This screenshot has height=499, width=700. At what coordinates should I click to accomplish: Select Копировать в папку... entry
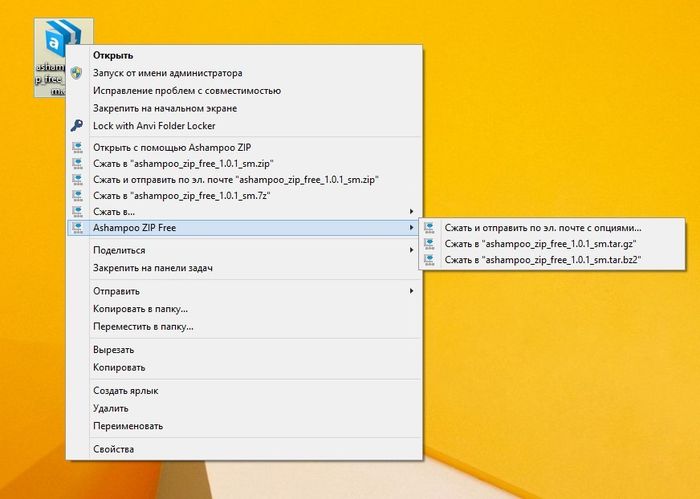[140, 309]
